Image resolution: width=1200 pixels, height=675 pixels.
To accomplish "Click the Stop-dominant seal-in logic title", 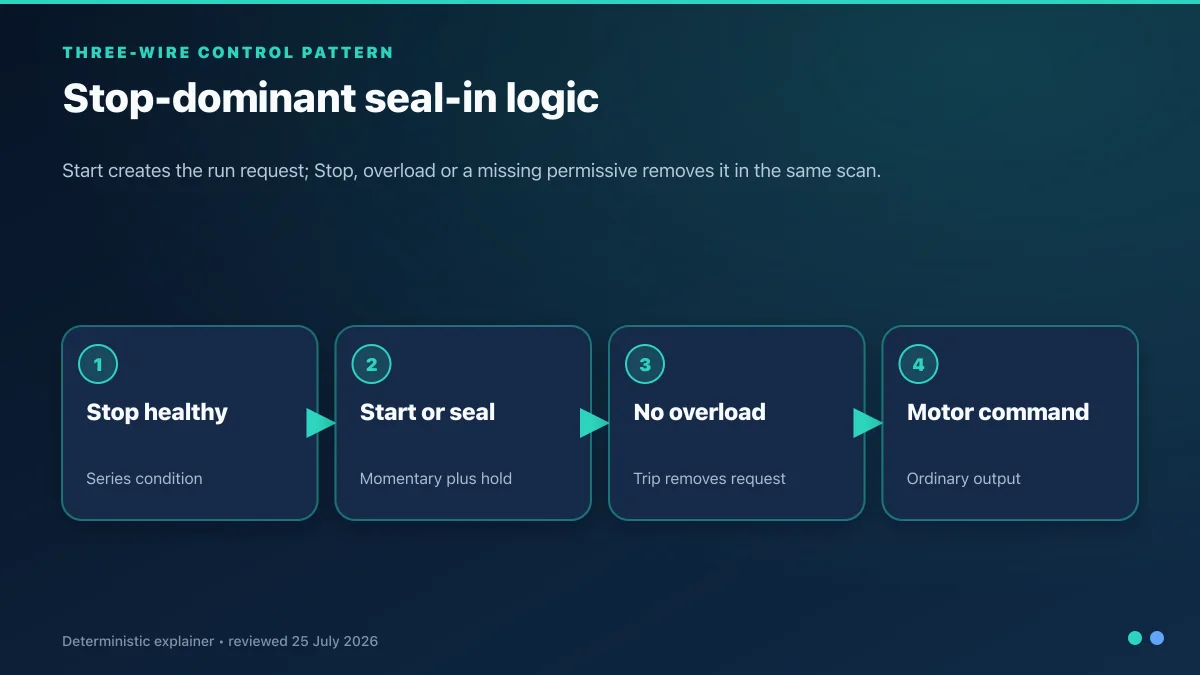I will 331,98.
